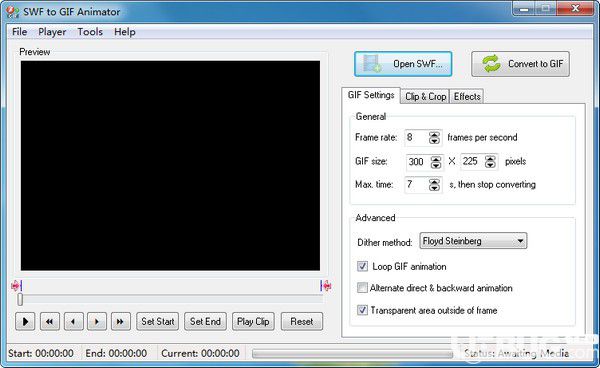Image resolution: width=600 pixels, height=368 pixels.
Task: Click the start clip marker icon
Action: point(16,285)
